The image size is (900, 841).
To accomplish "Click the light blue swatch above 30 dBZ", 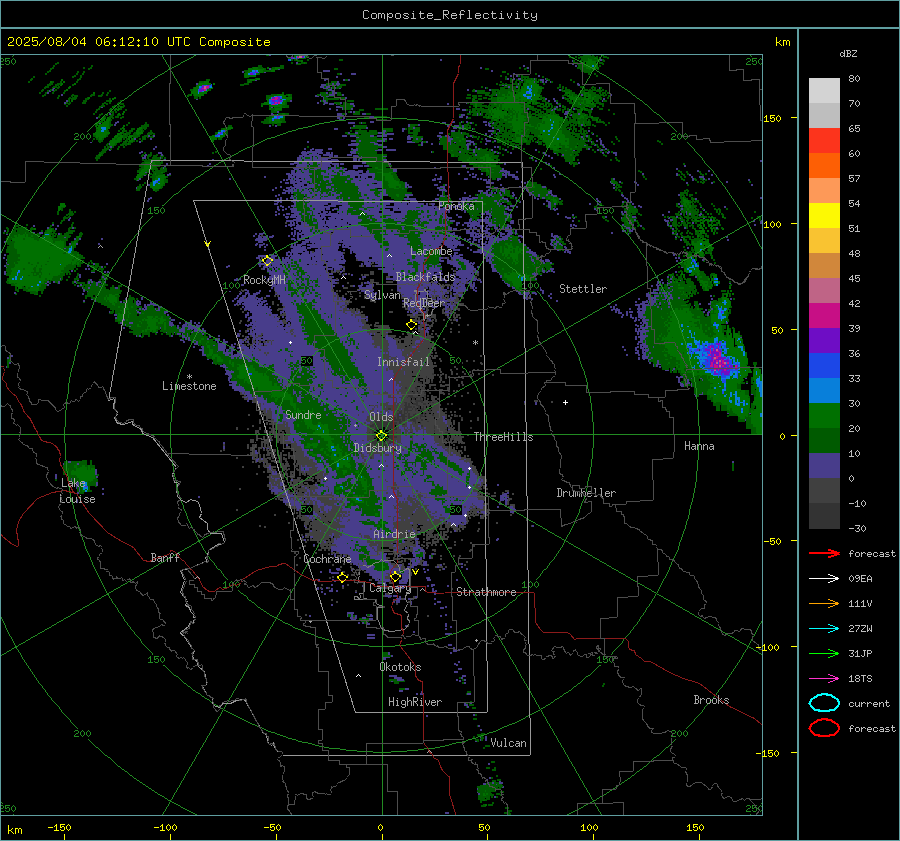I will click(x=824, y=390).
